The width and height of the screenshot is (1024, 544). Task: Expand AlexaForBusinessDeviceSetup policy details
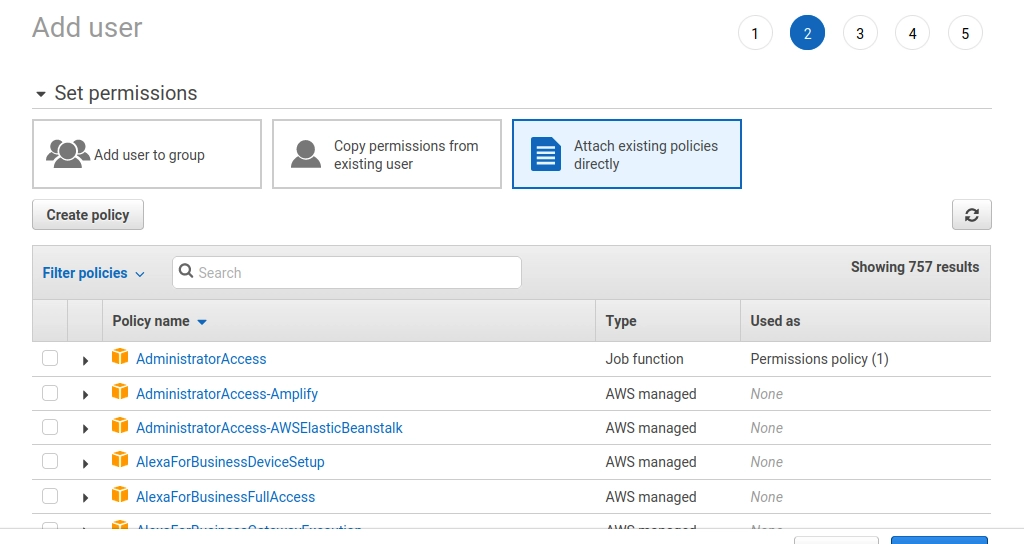click(x=85, y=463)
